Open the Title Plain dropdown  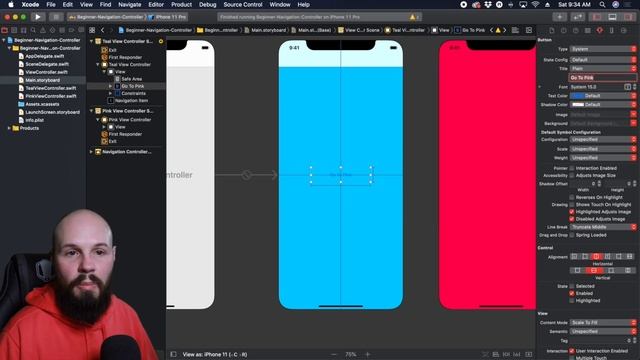(603, 69)
